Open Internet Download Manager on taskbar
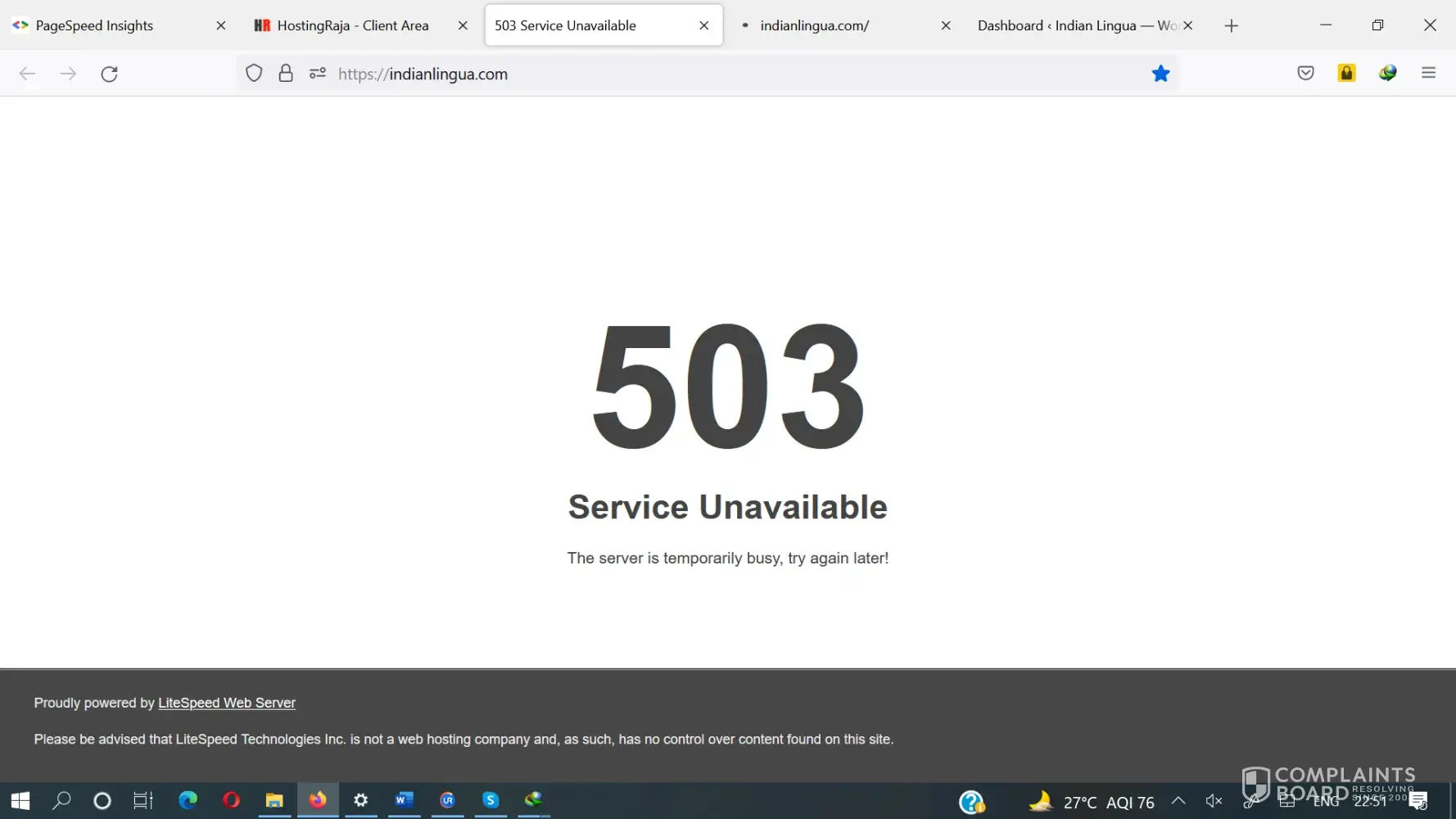Screen dimensions: 1456x819 coord(534,800)
